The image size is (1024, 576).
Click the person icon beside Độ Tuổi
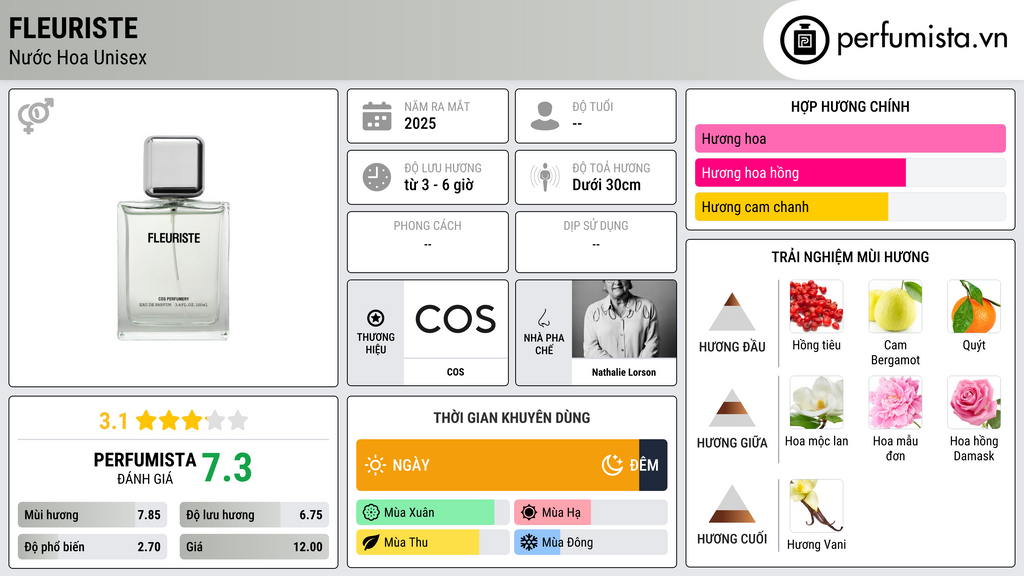545,116
